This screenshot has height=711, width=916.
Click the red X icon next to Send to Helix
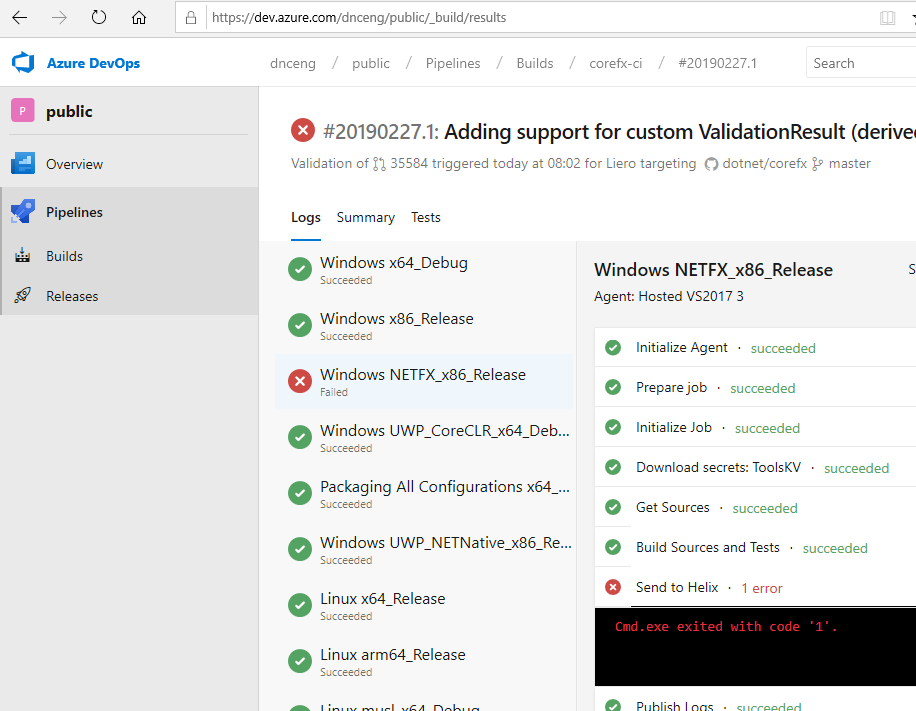click(613, 587)
